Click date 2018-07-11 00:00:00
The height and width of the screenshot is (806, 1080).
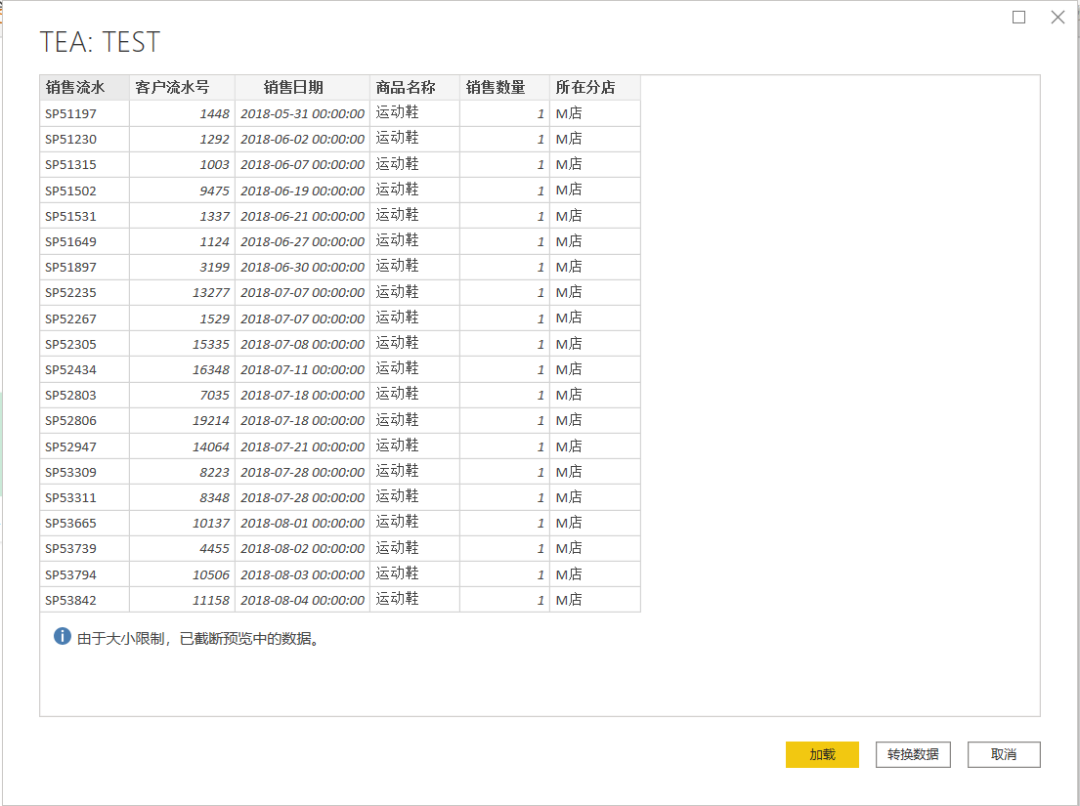[x=302, y=370]
